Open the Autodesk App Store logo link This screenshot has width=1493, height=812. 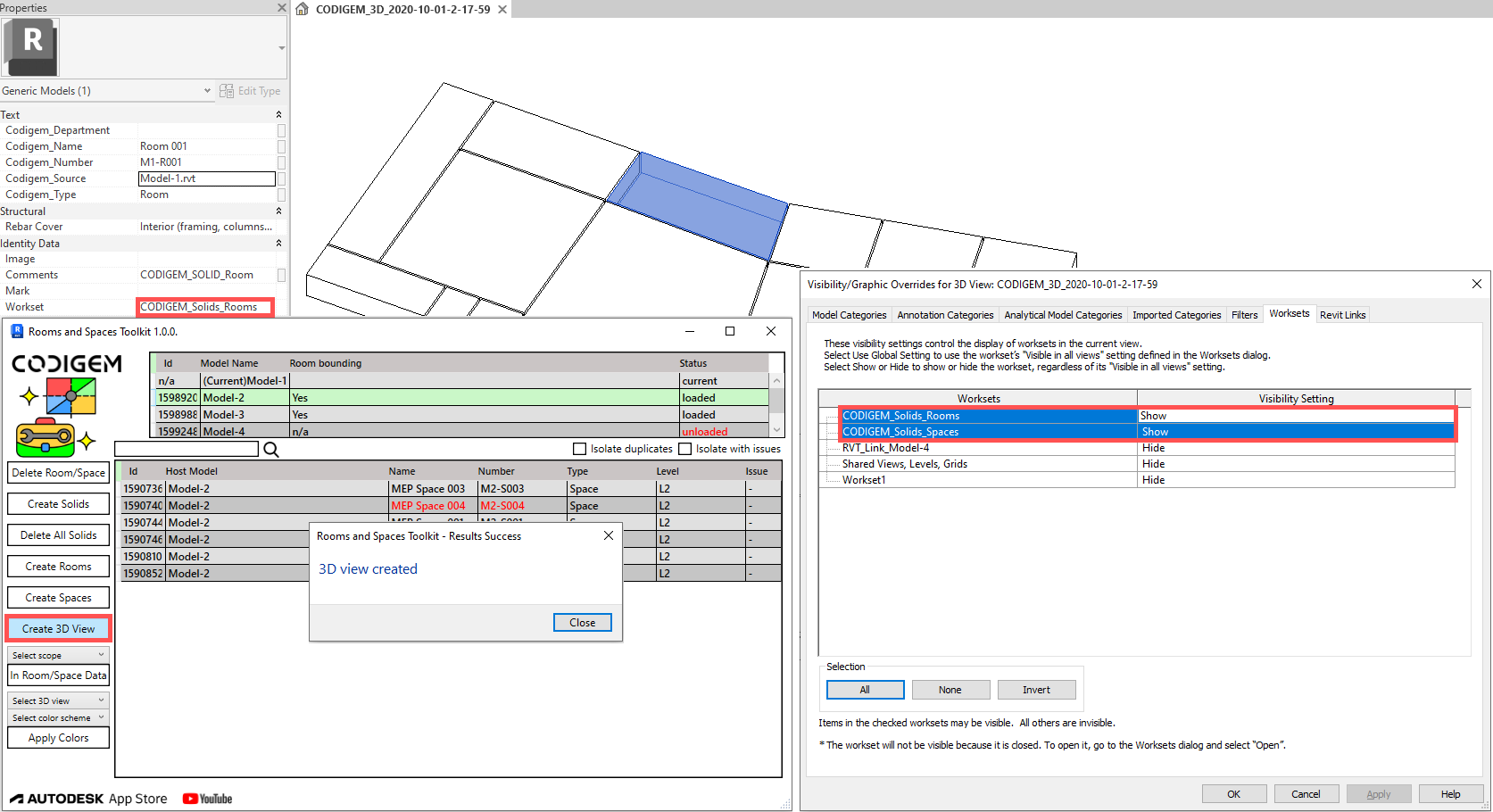88,799
